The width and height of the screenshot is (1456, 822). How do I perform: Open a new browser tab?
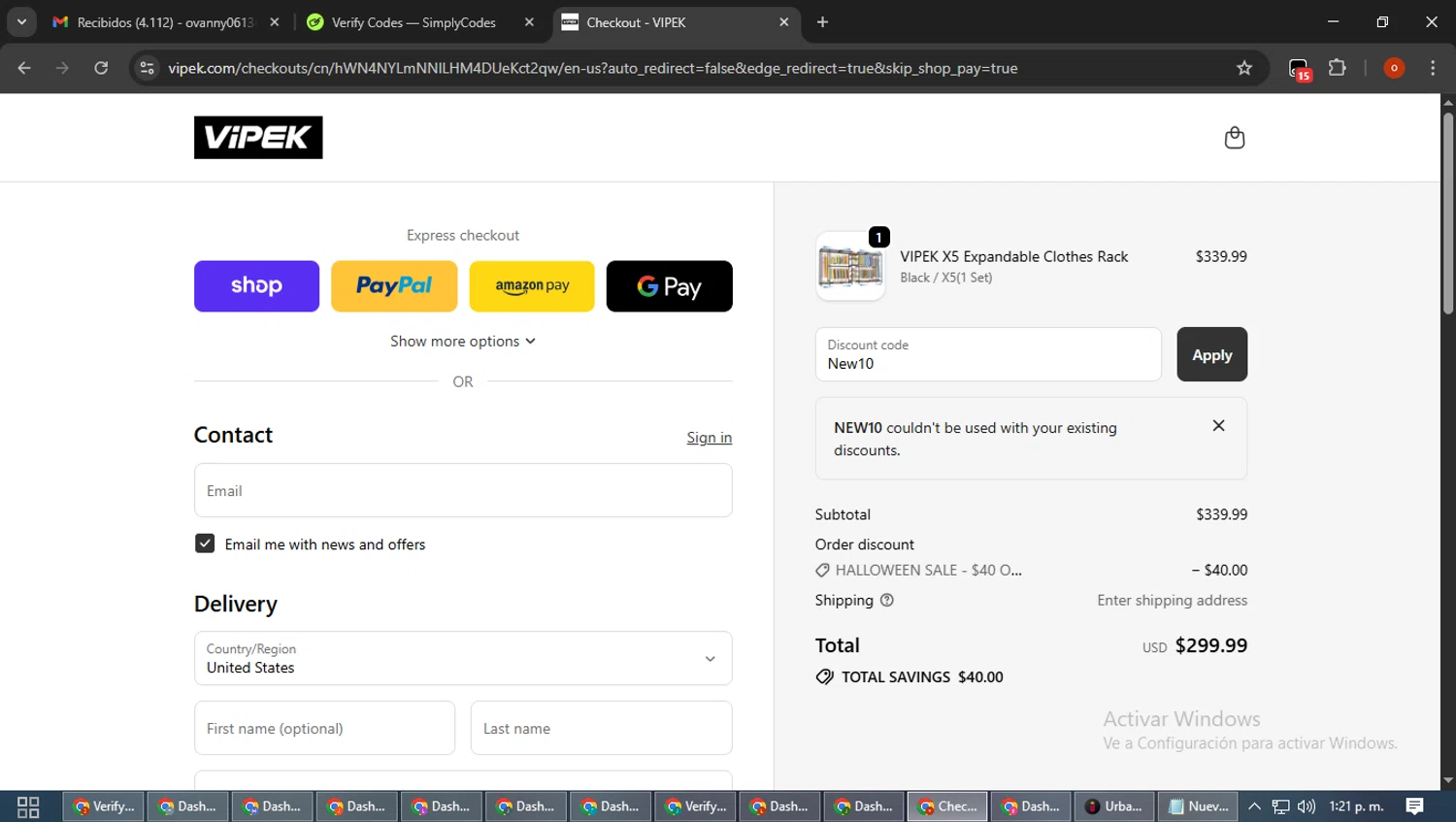click(x=822, y=22)
